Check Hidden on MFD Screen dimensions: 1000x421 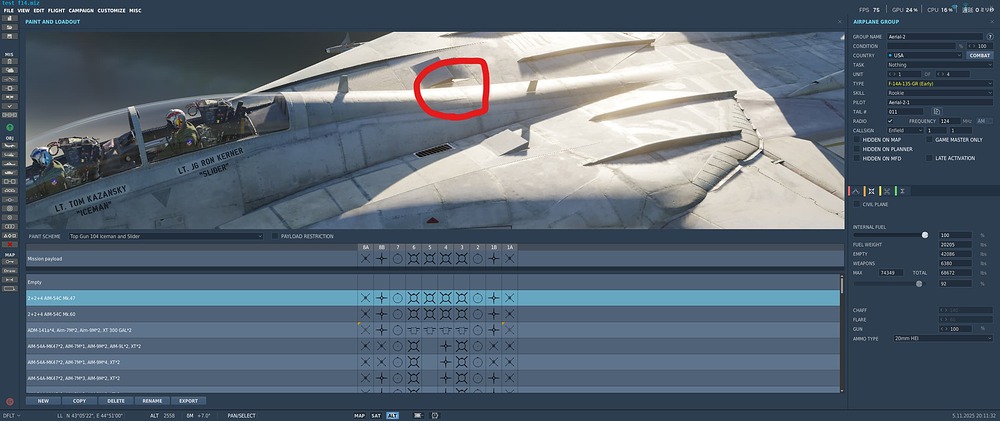click(857, 158)
